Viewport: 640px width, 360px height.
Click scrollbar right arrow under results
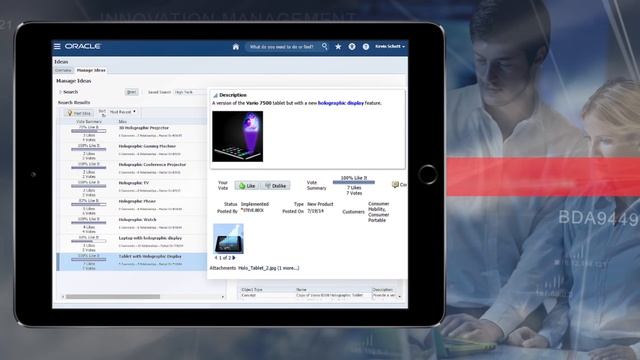pyautogui.click(x=223, y=297)
